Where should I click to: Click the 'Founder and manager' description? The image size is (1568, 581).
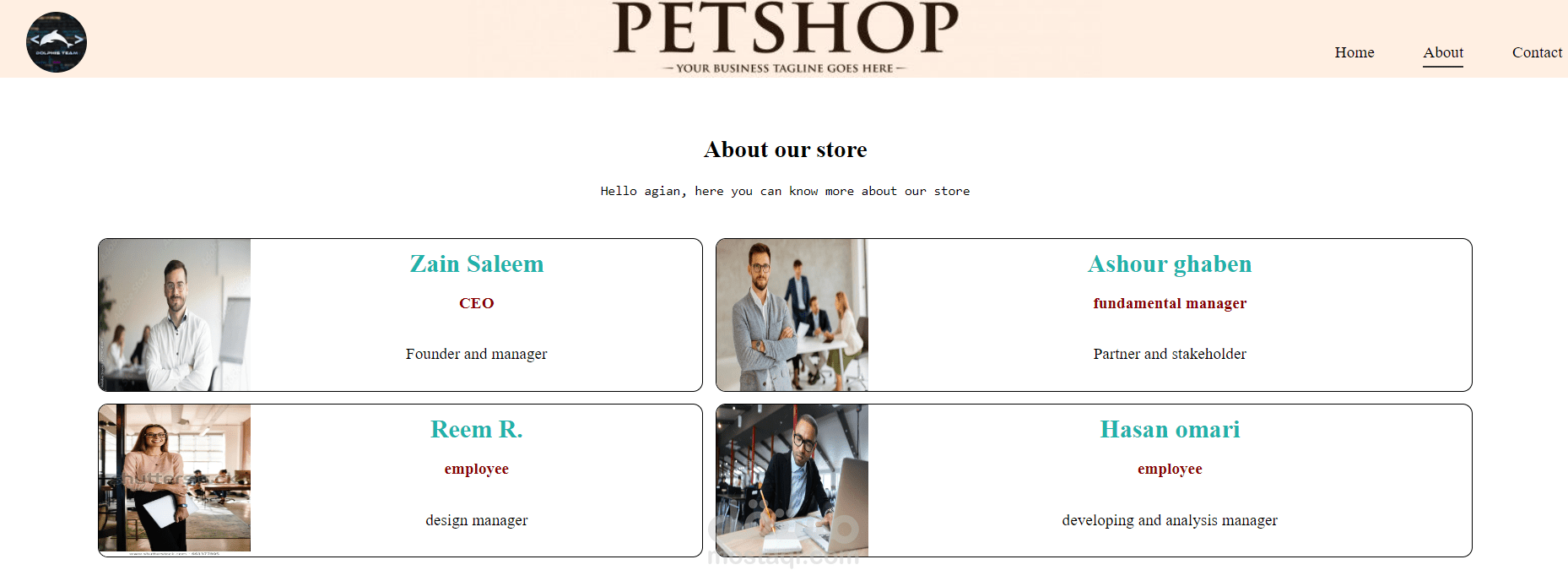[477, 354]
